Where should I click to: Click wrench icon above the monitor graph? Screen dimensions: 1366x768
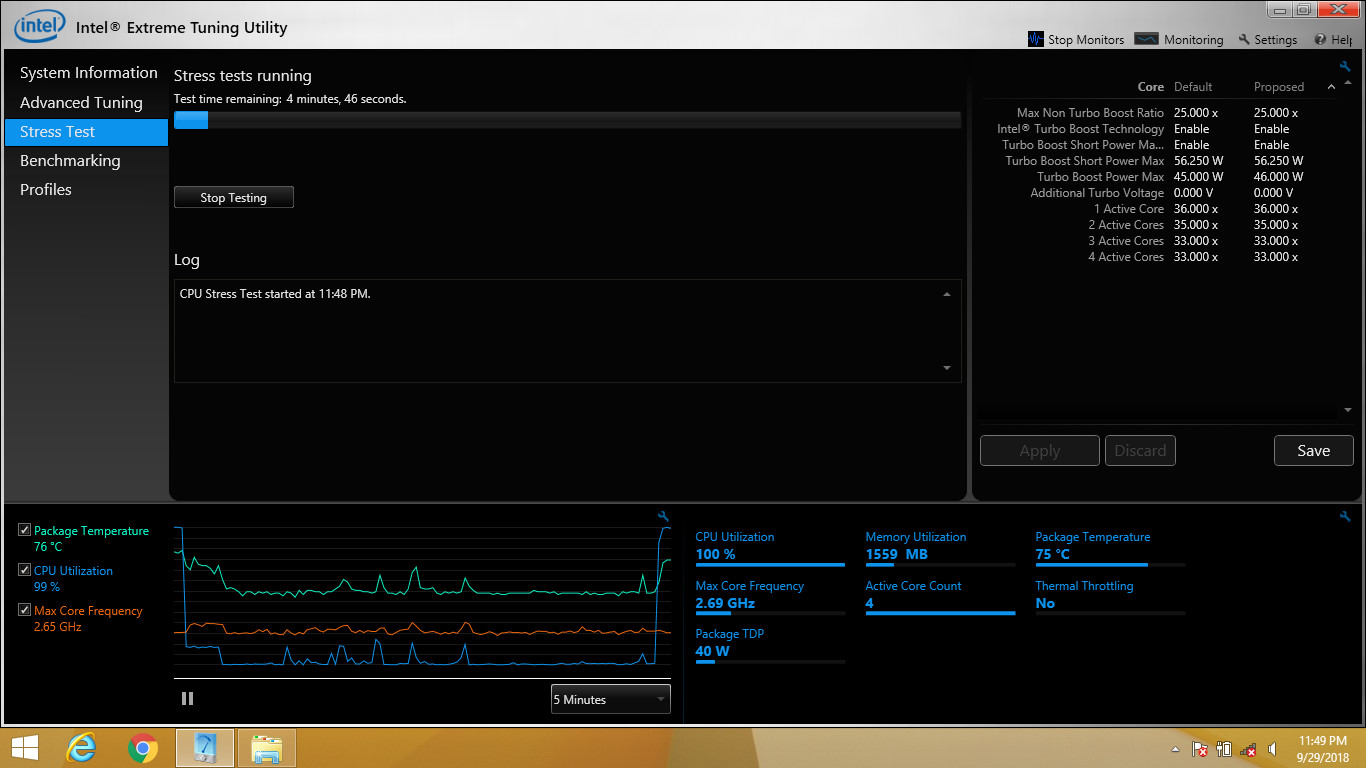pos(663,516)
